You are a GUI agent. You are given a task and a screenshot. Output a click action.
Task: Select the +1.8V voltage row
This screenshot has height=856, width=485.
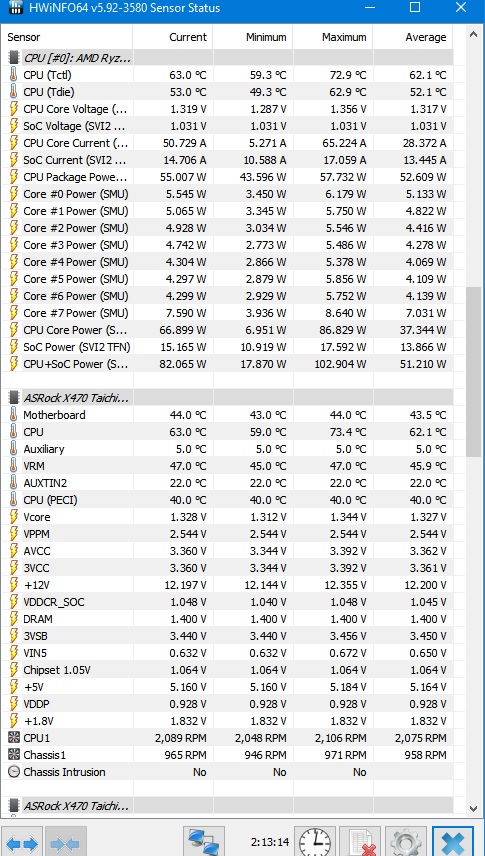click(227, 721)
